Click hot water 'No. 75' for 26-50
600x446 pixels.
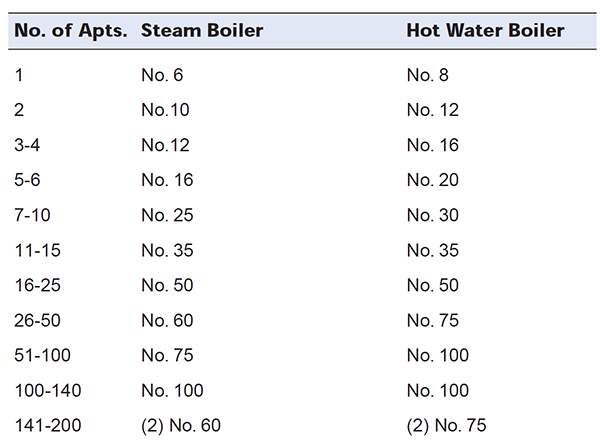433,320
